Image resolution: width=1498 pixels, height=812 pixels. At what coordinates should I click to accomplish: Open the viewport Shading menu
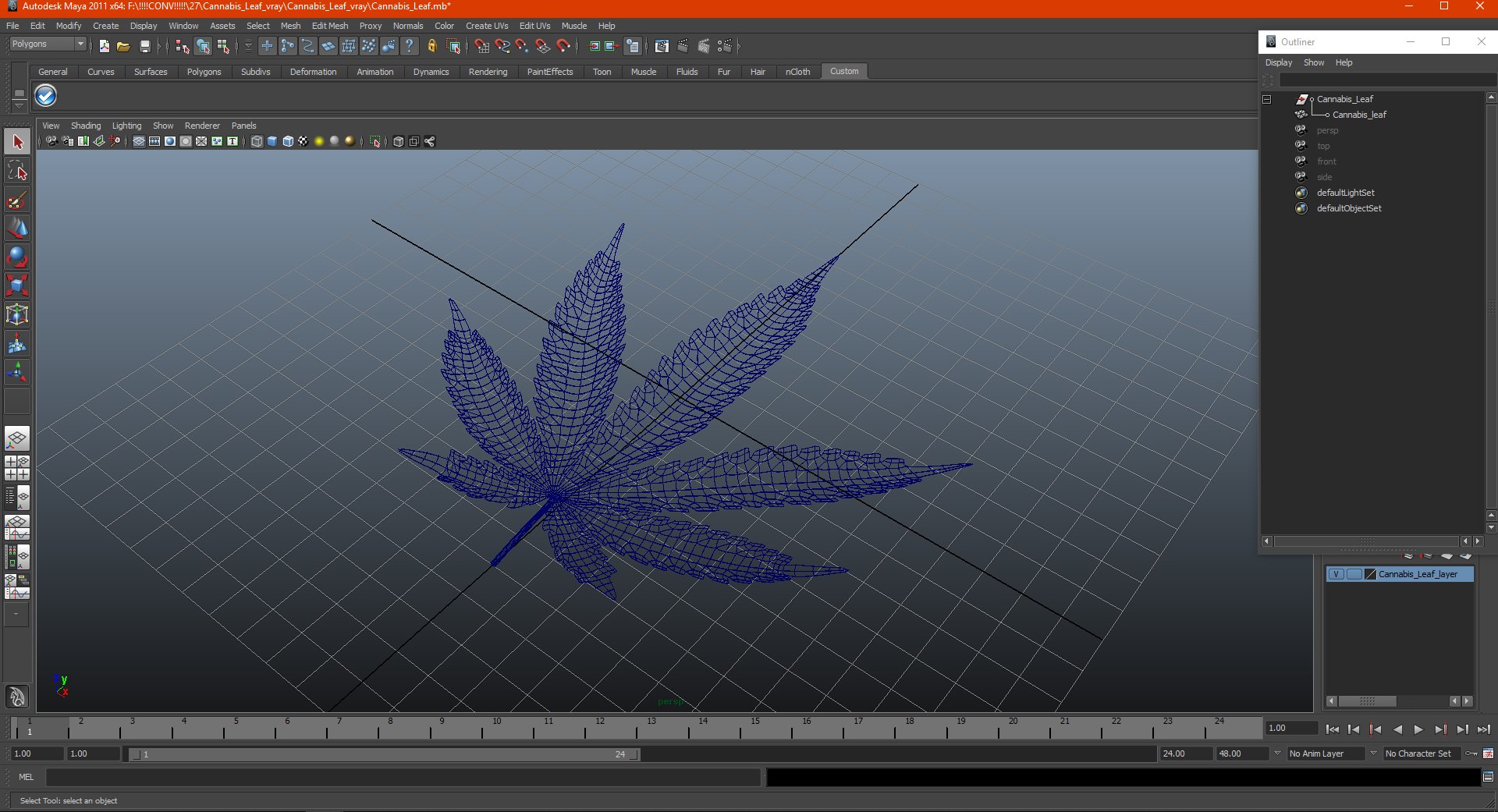[x=86, y=126]
